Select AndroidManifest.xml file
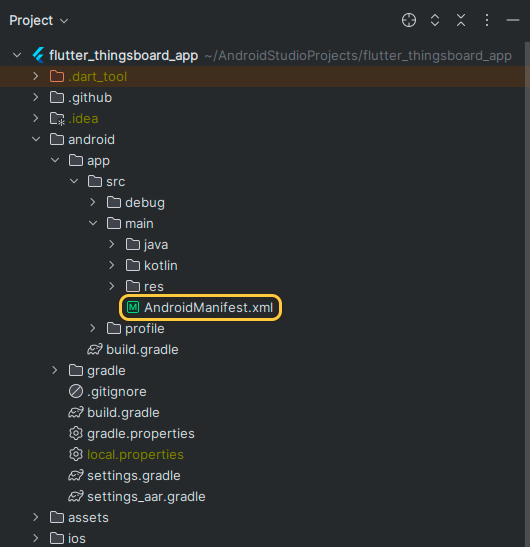Screen dimensions: 530x547 point(208,307)
